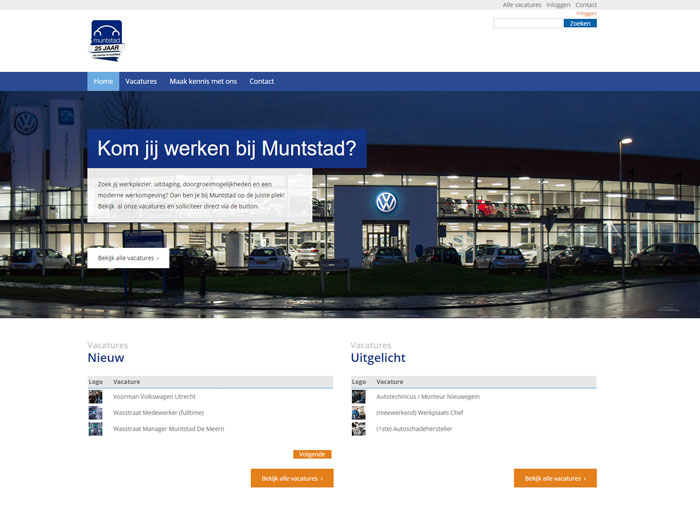Click the Uitgelicht section heading

[378, 357]
